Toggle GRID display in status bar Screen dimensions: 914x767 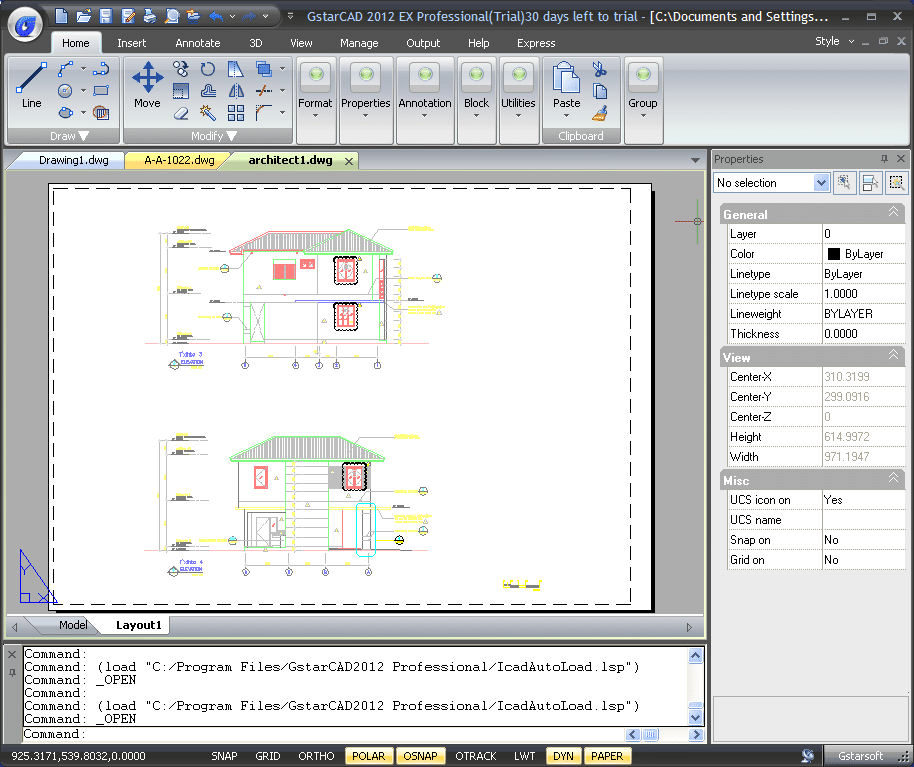coord(268,756)
